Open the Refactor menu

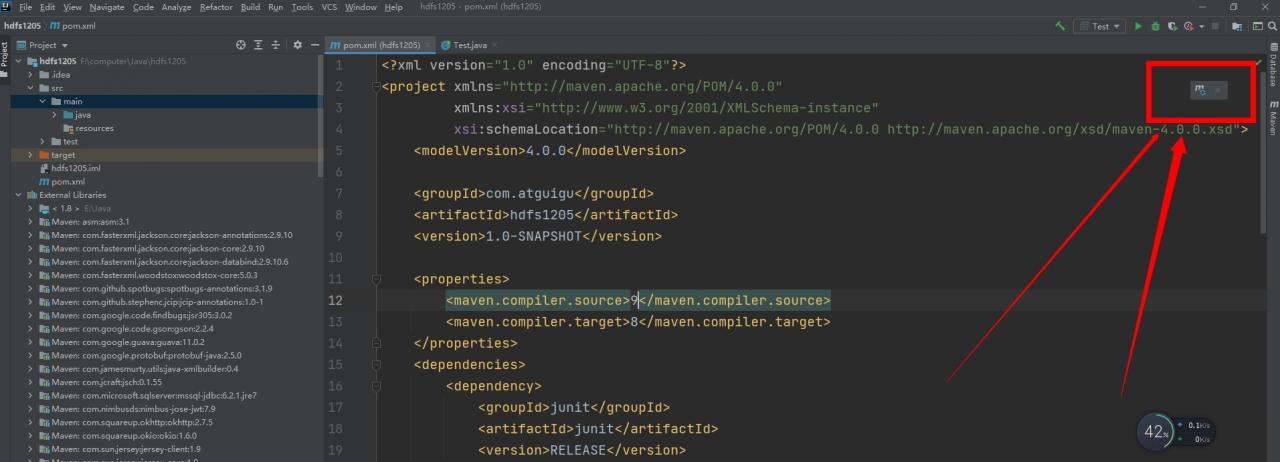216,7
